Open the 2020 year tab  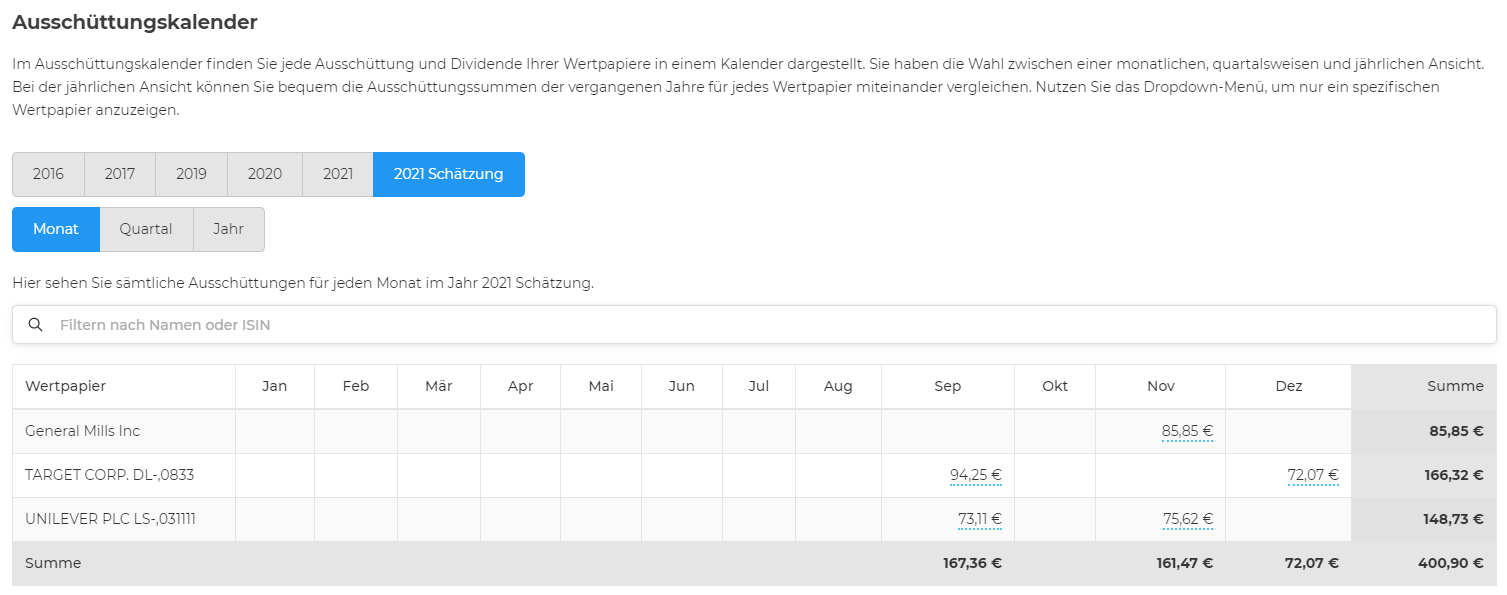click(x=265, y=174)
